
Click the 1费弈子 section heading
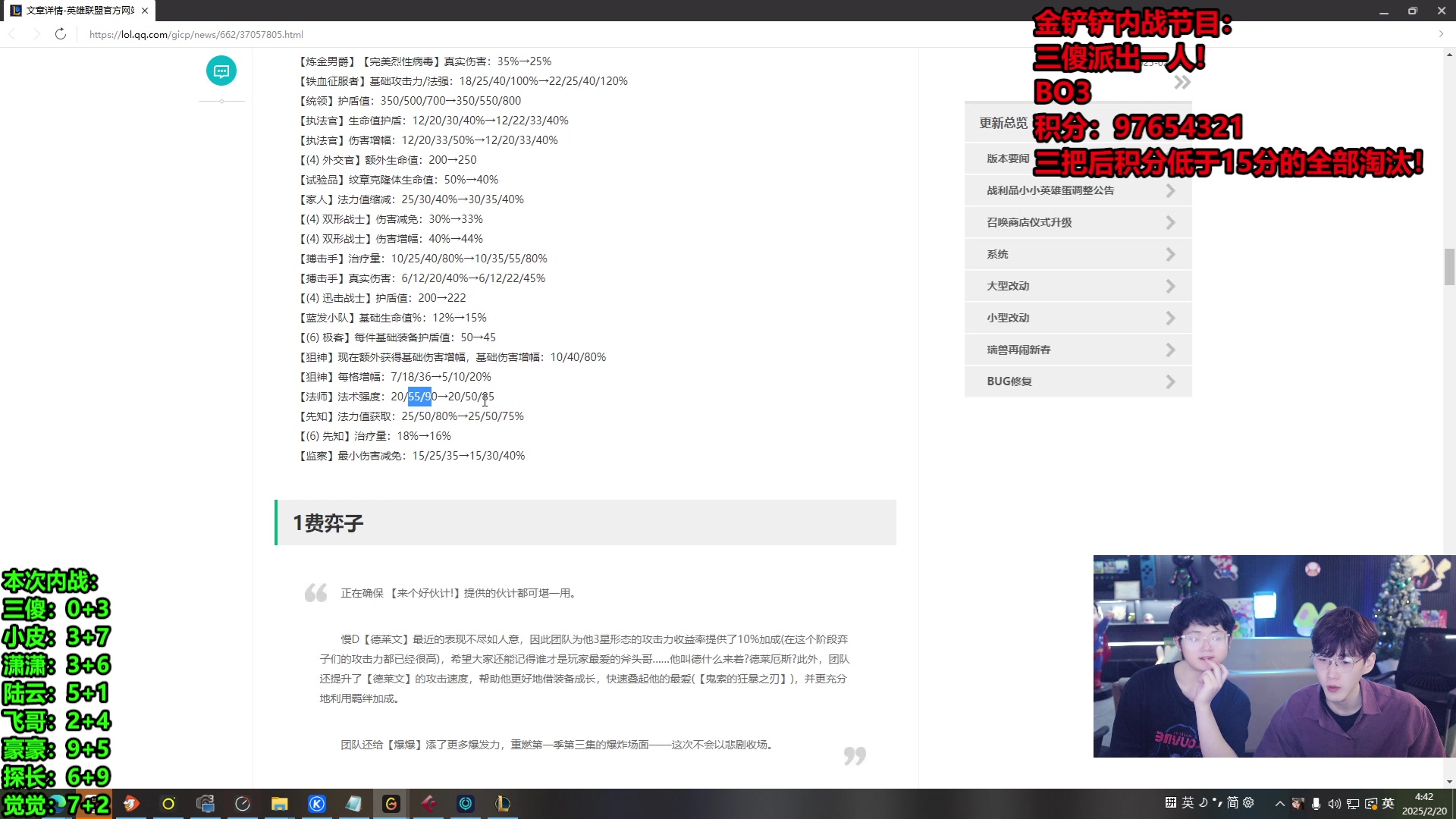(x=328, y=522)
